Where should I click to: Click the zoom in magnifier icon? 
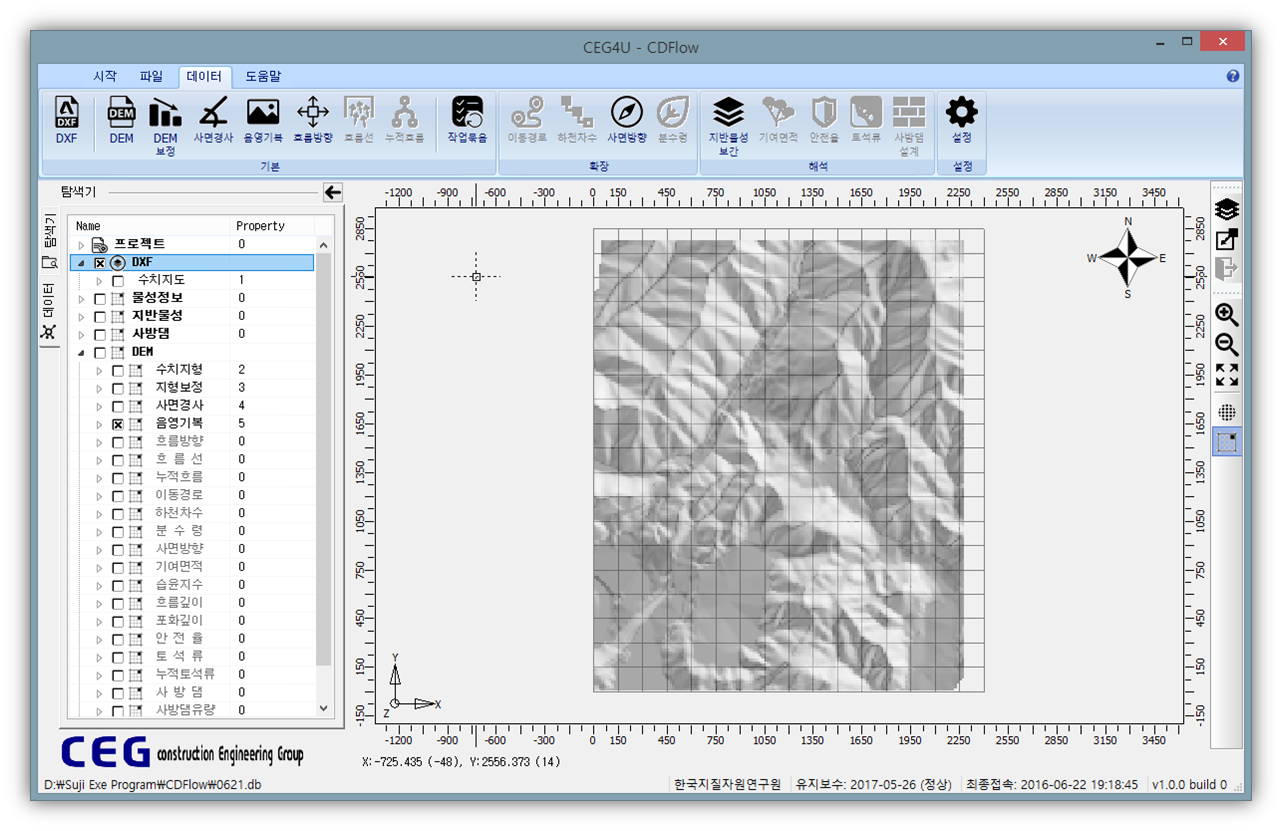(x=1227, y=315)
